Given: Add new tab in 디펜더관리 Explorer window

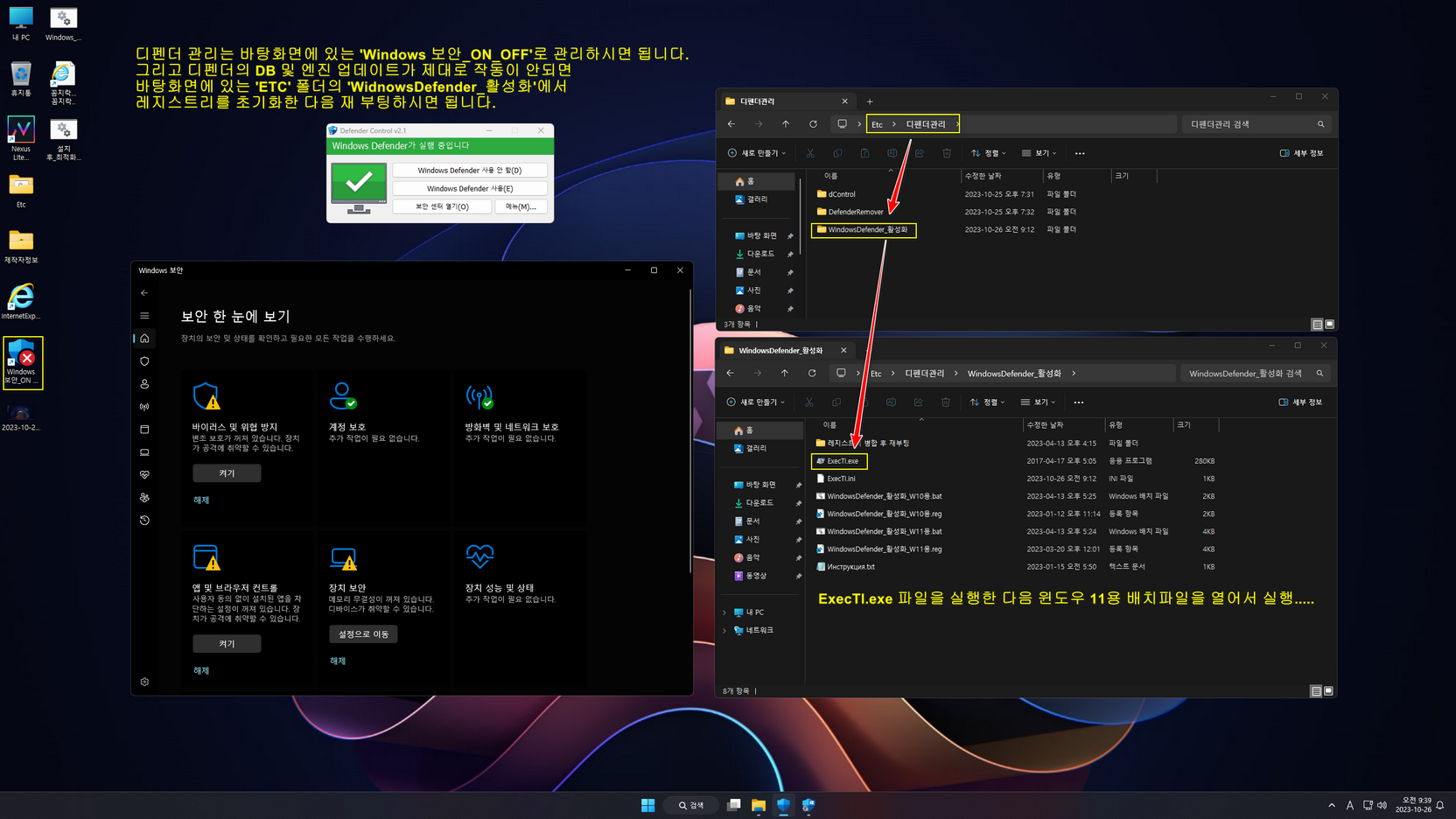Looking at the screenshot, I should [x=870, y=101].
